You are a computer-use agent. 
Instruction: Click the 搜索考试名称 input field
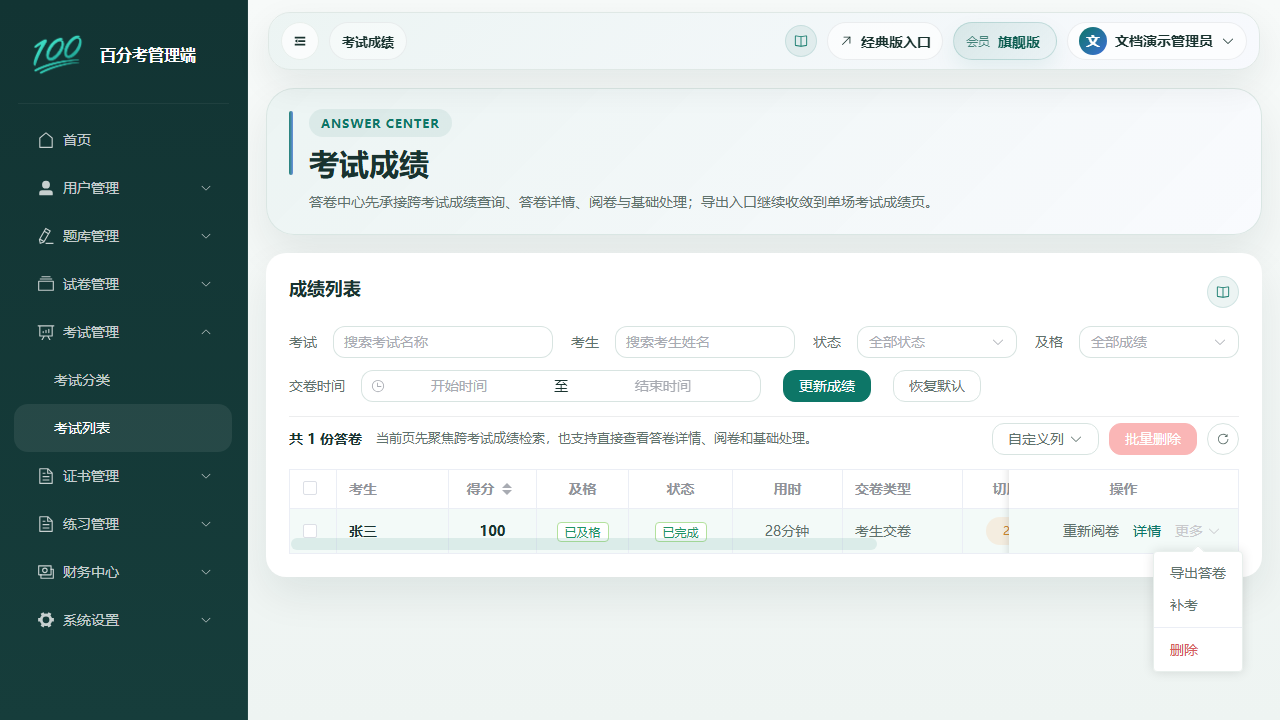coord(443,342)
